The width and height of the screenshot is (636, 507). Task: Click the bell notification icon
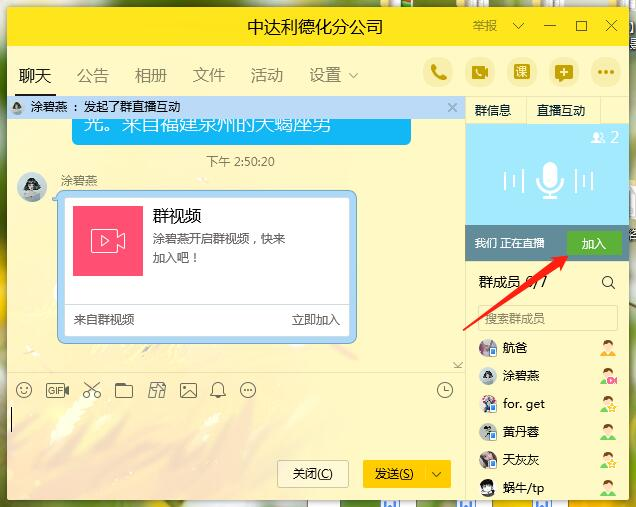click(218, 390)
